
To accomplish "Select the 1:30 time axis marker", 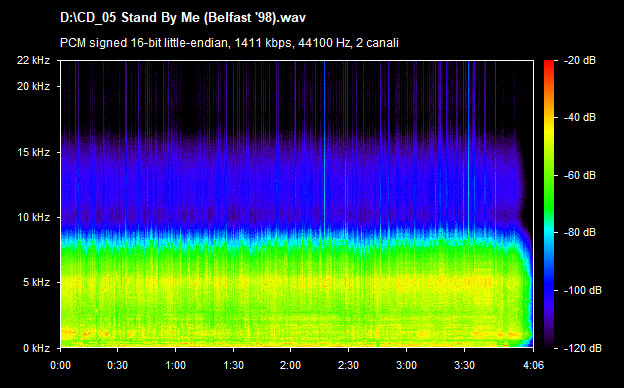I will 233,365.
